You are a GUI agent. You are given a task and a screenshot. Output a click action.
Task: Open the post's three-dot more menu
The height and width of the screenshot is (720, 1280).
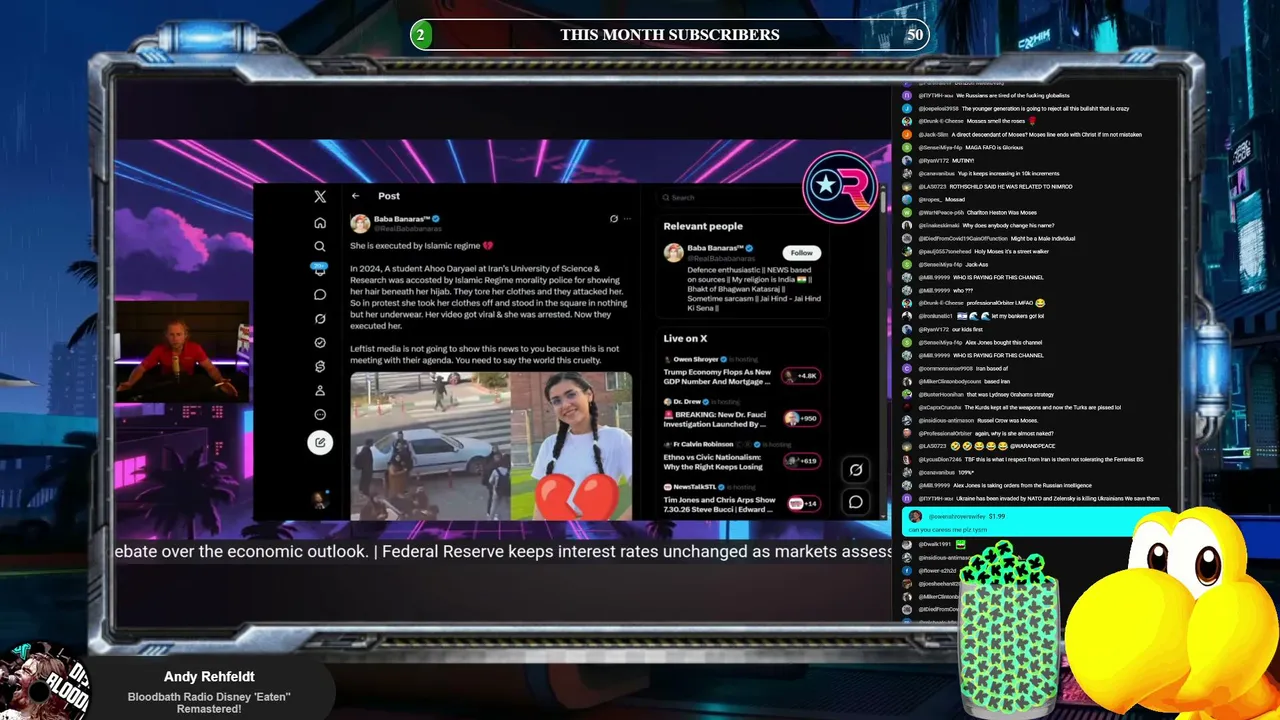pyautogui.click(x=627, y=218)
